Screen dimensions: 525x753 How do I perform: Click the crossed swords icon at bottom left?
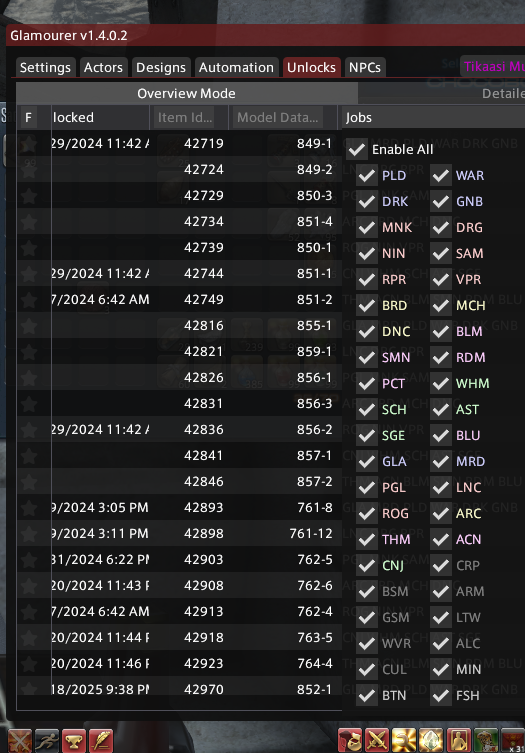pos(19,741)
